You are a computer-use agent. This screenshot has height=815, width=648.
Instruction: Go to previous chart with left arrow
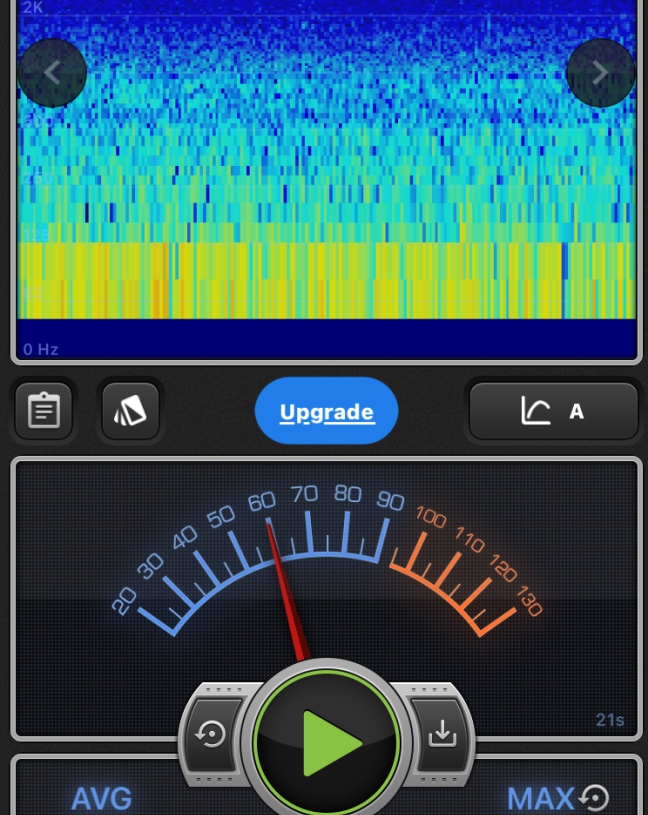52,72
